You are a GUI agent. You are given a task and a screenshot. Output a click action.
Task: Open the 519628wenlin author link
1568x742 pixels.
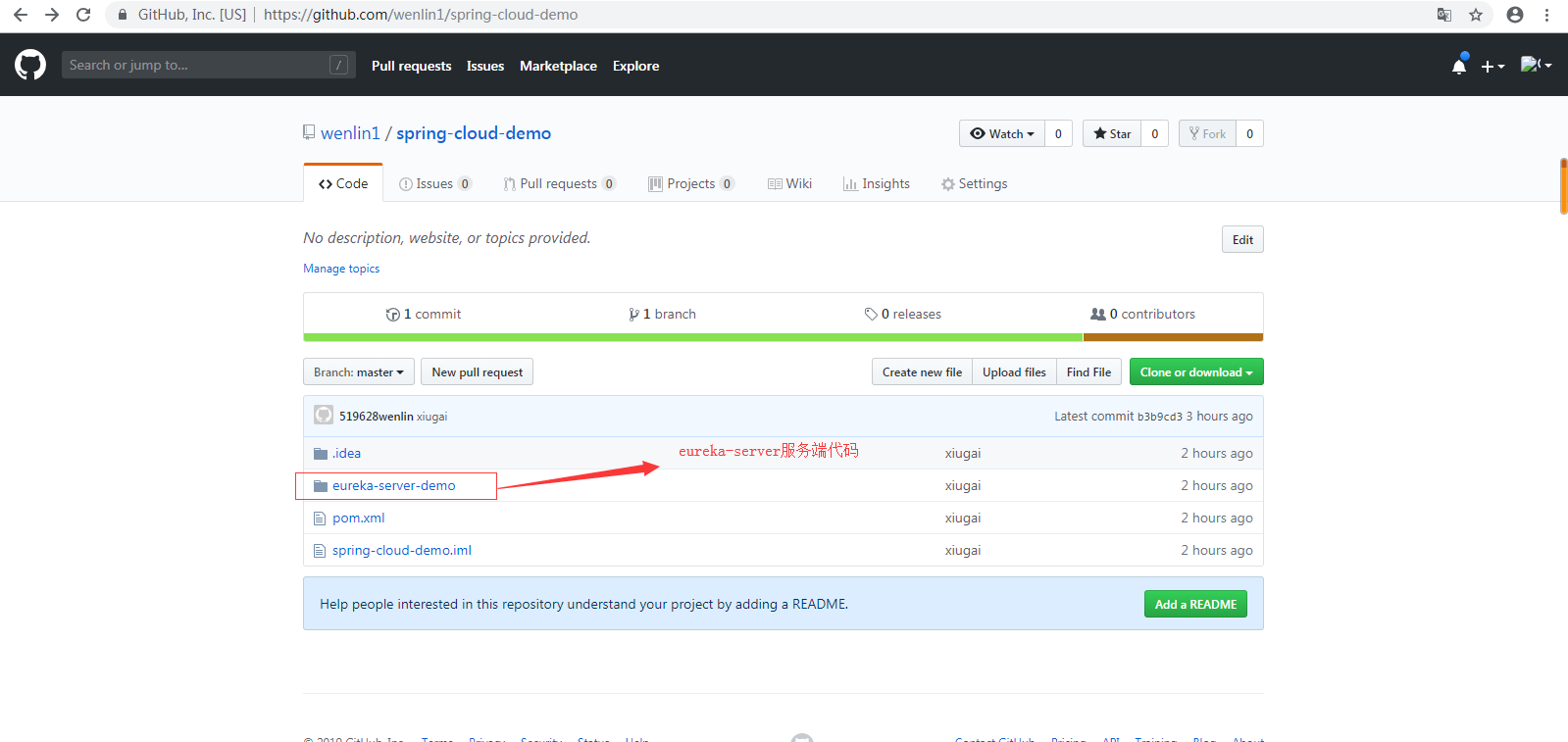tap(377, 416)
